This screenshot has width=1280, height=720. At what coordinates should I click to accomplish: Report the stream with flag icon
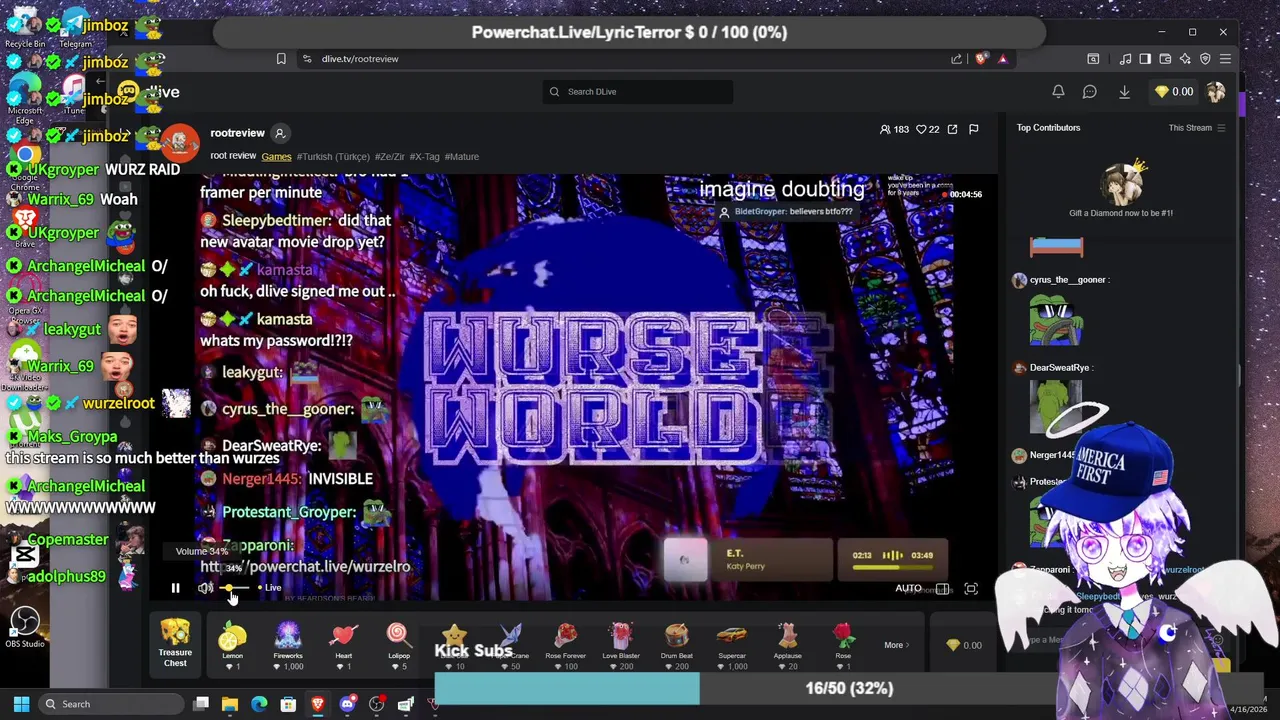click(x=973, y=129)
